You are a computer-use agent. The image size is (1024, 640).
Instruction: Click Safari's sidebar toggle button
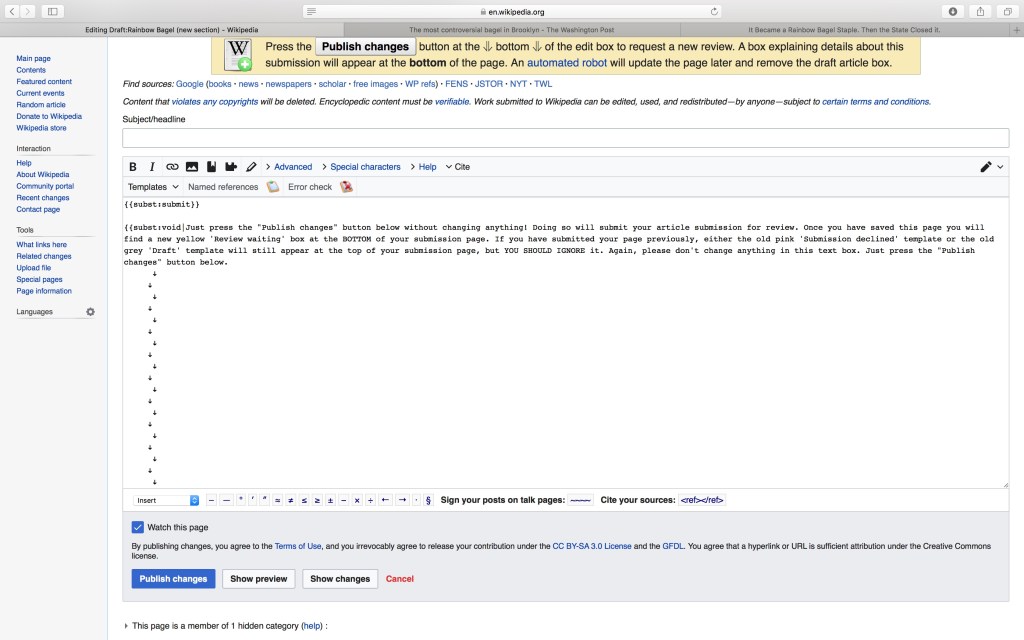pos(52,11)
